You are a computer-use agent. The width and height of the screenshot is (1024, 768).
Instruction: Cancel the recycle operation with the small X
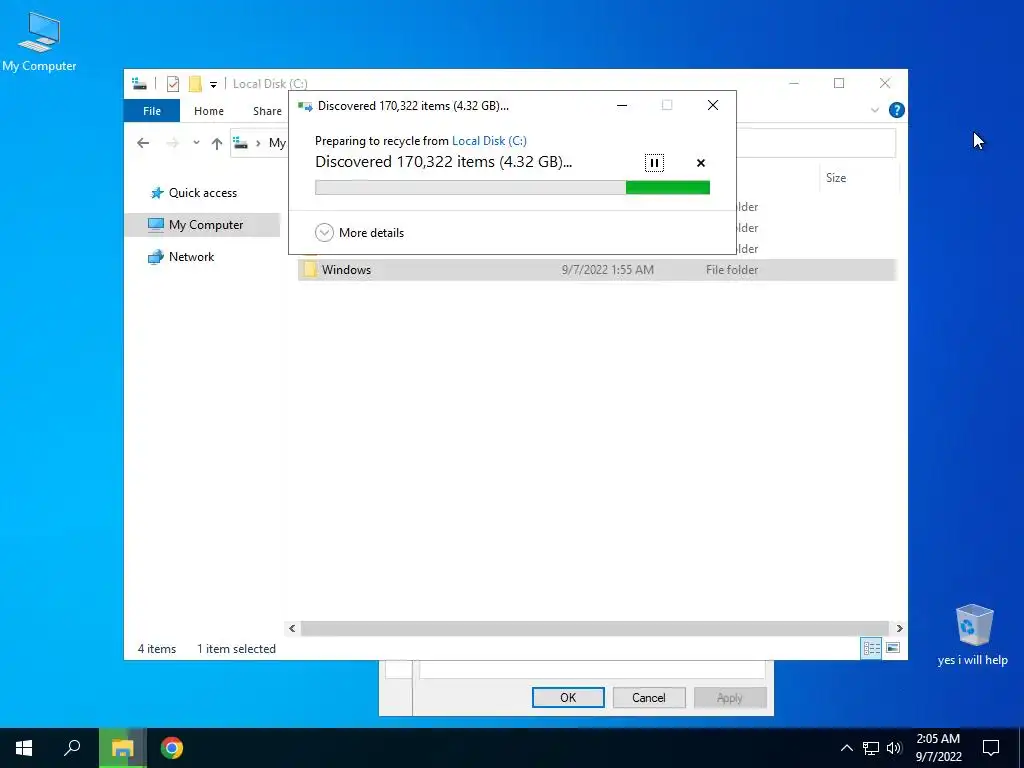[701, 163]
